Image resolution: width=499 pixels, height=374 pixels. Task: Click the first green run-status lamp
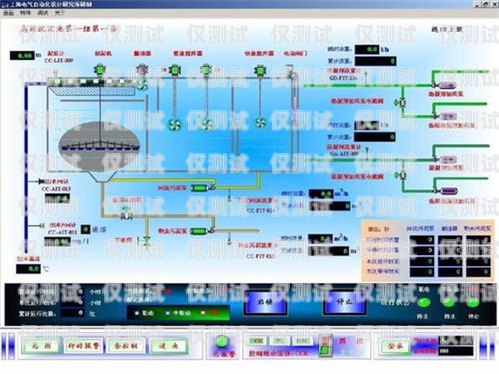[424, 303]
